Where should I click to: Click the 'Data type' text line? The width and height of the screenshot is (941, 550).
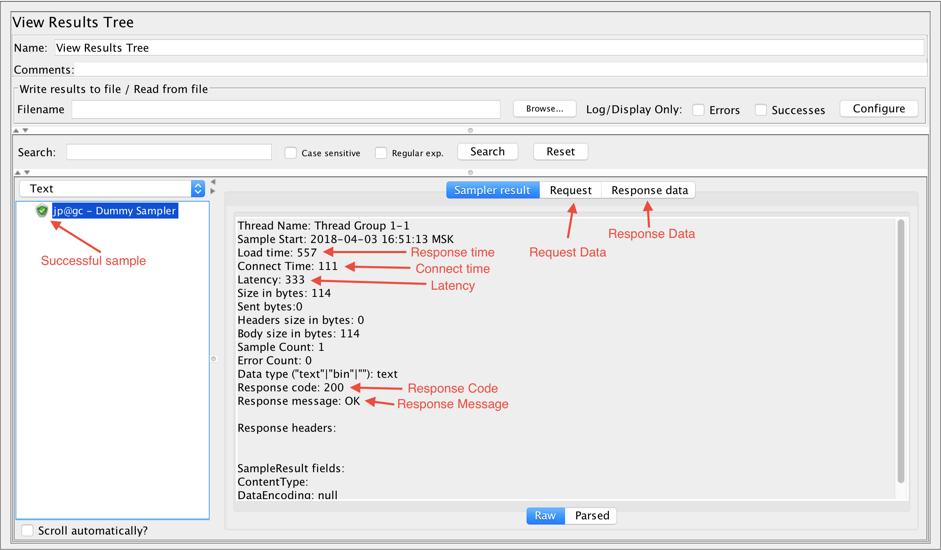point(317,374)
